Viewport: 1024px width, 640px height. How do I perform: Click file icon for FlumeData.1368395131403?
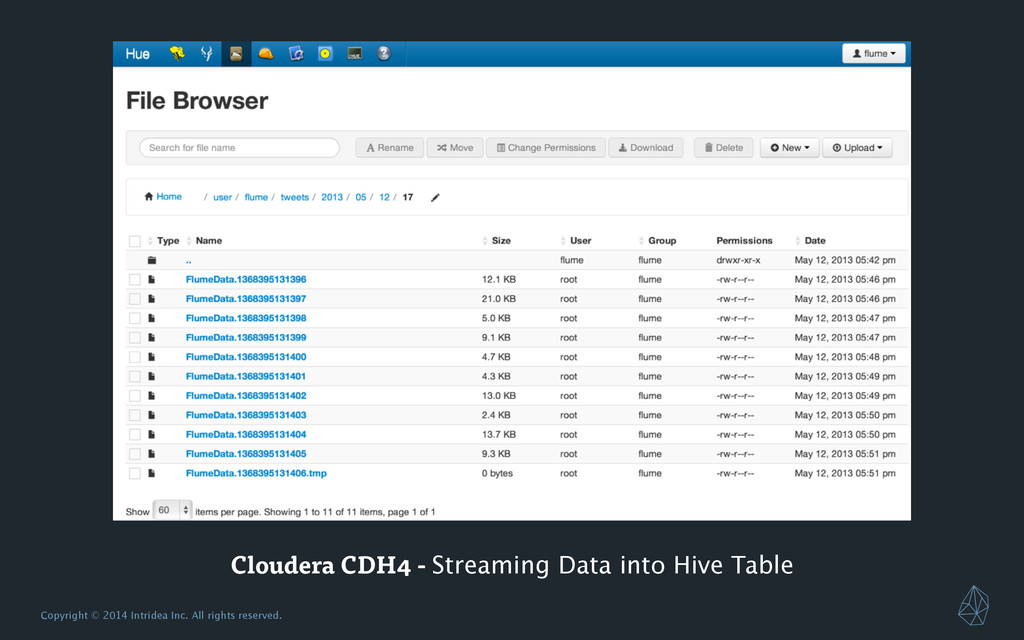(152, 415)
